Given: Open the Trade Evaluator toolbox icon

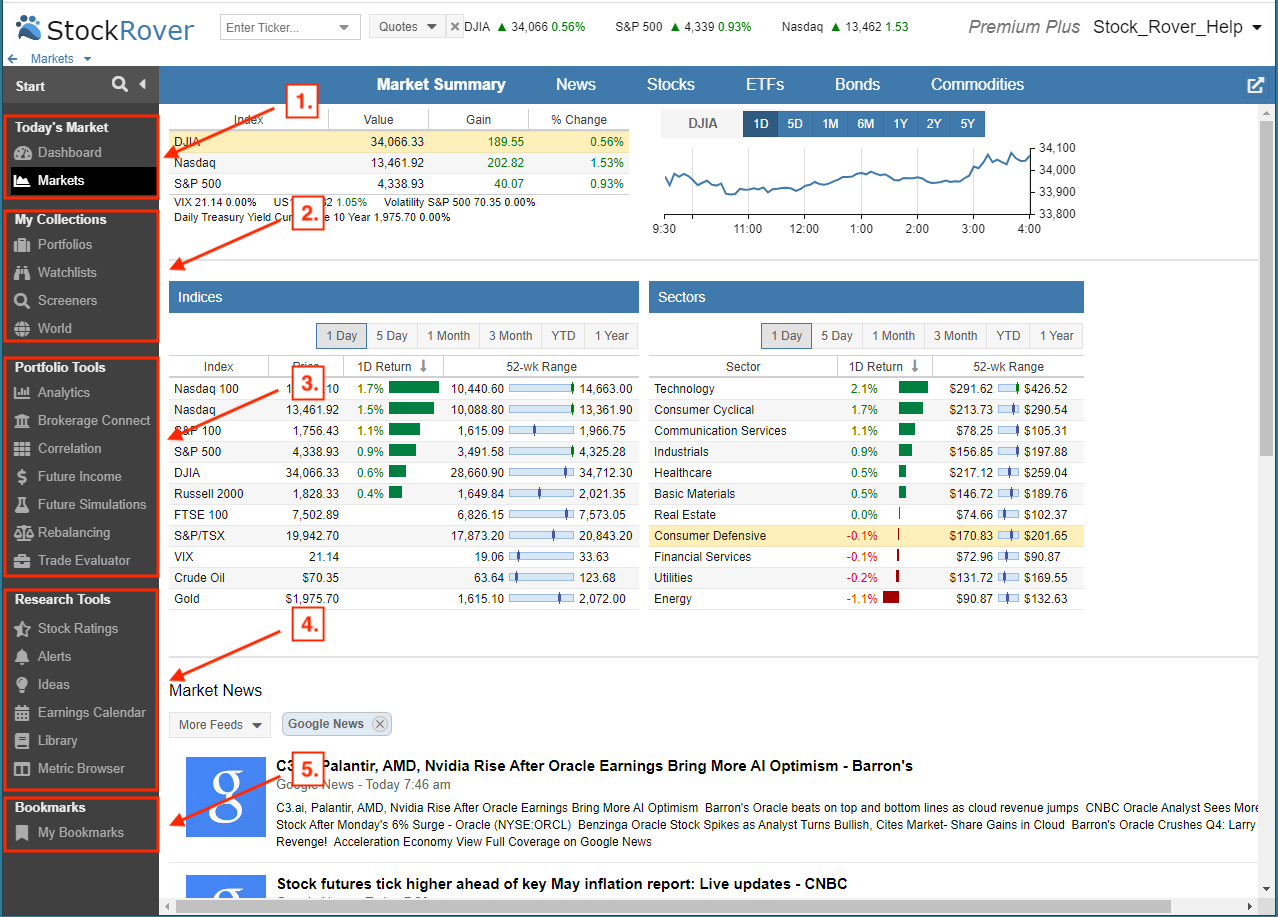Looking at the screenshot, I should pyautogui.click(x=22, y=561).
